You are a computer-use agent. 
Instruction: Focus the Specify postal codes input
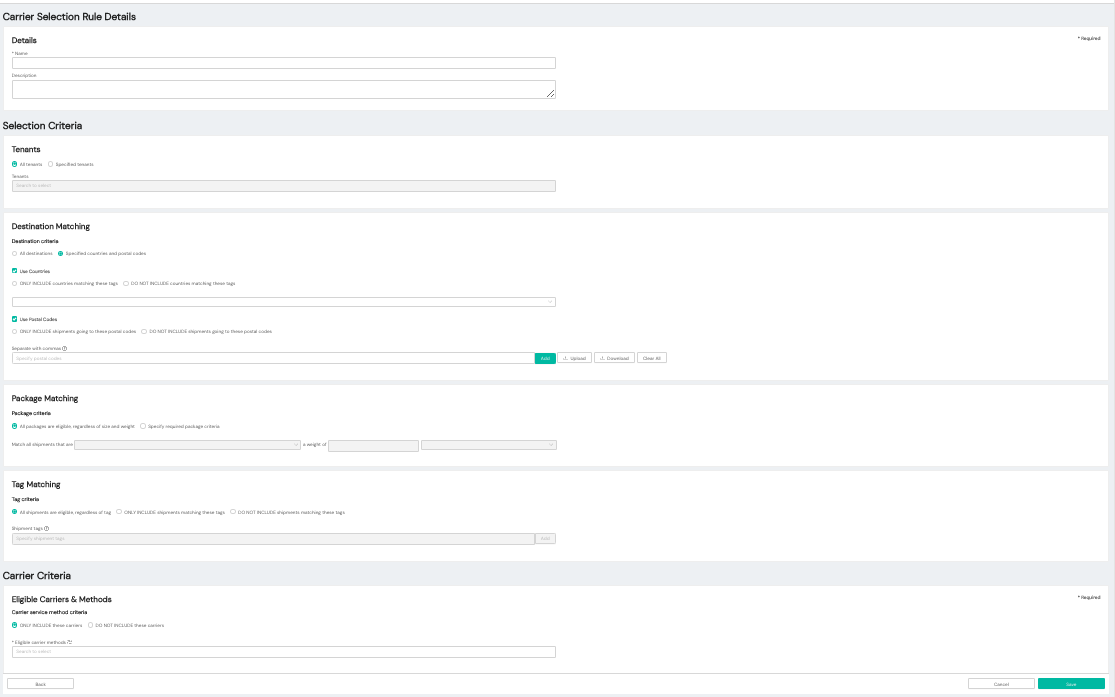pyautogui.click(x=273, y=358)
